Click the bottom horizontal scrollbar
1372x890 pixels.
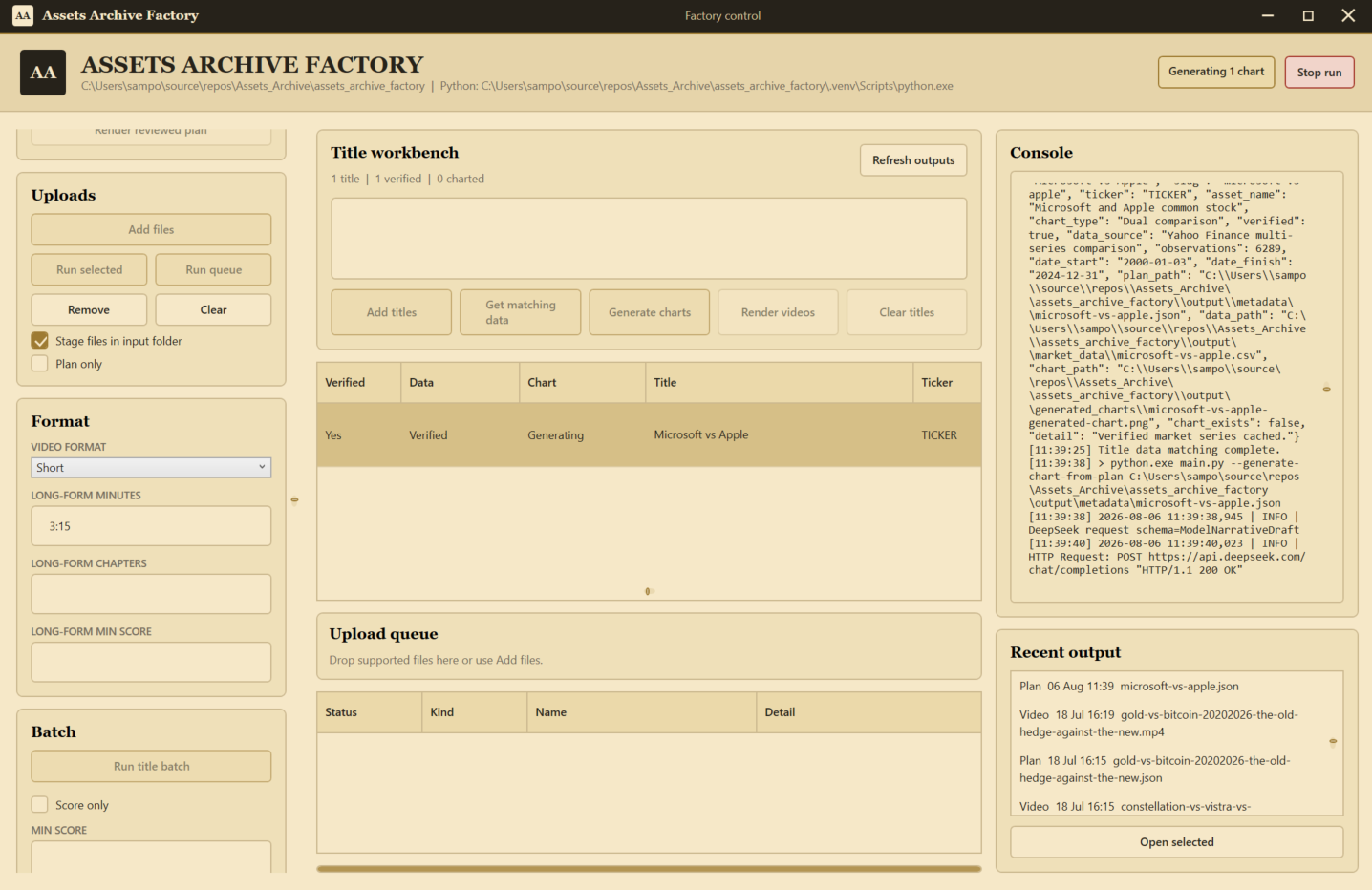(x=649, y=869)
